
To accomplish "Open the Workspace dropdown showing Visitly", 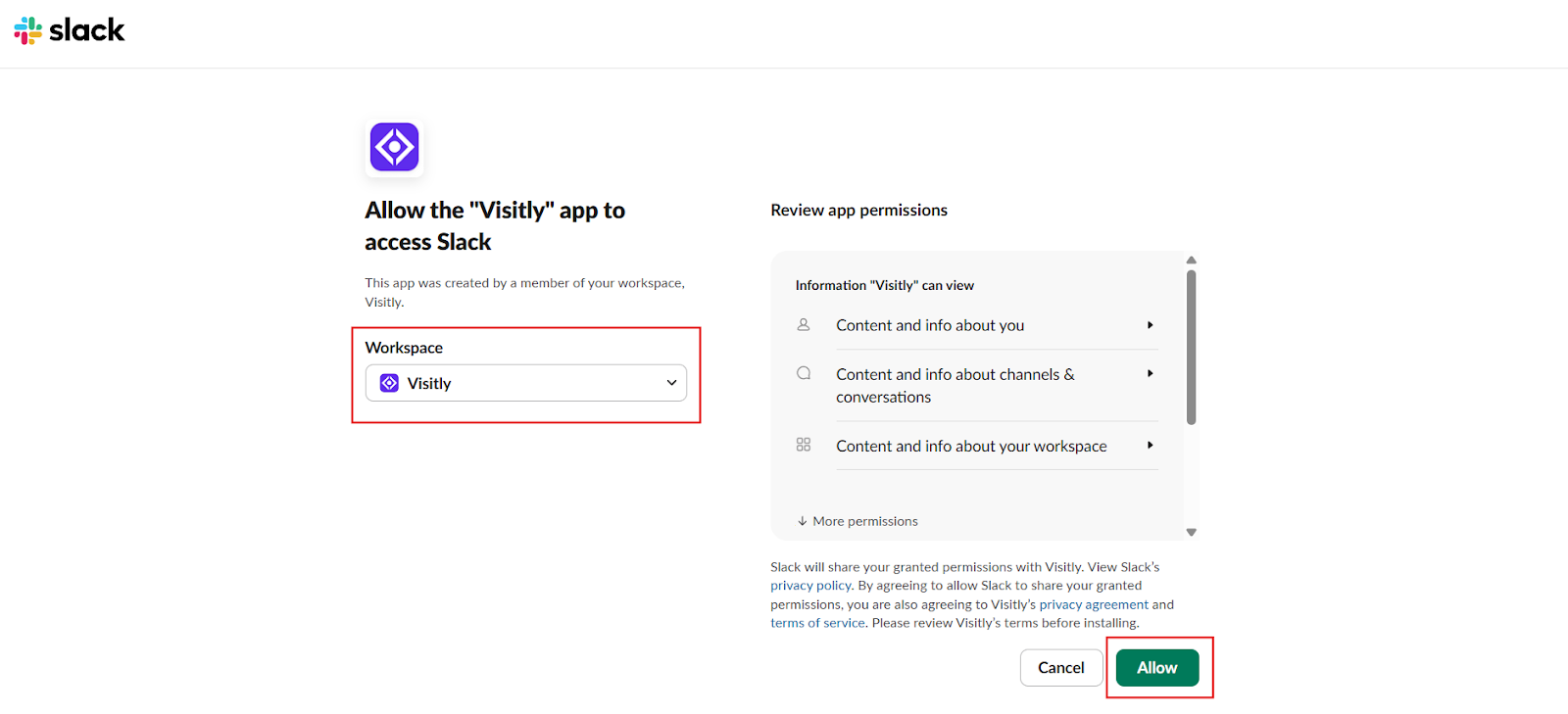I will [526, 383].
